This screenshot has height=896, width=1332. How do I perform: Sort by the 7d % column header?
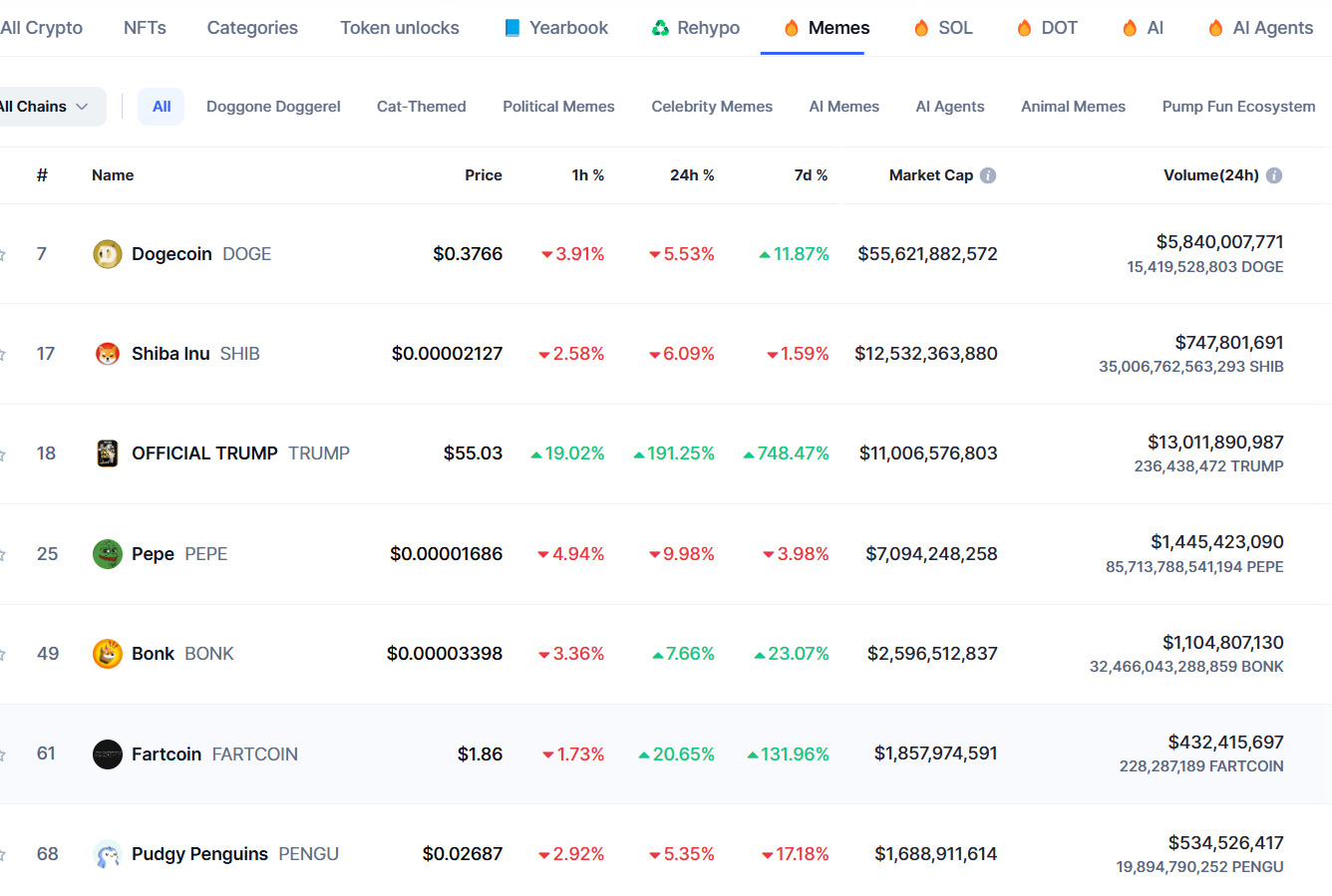click(x=811, y=175)
